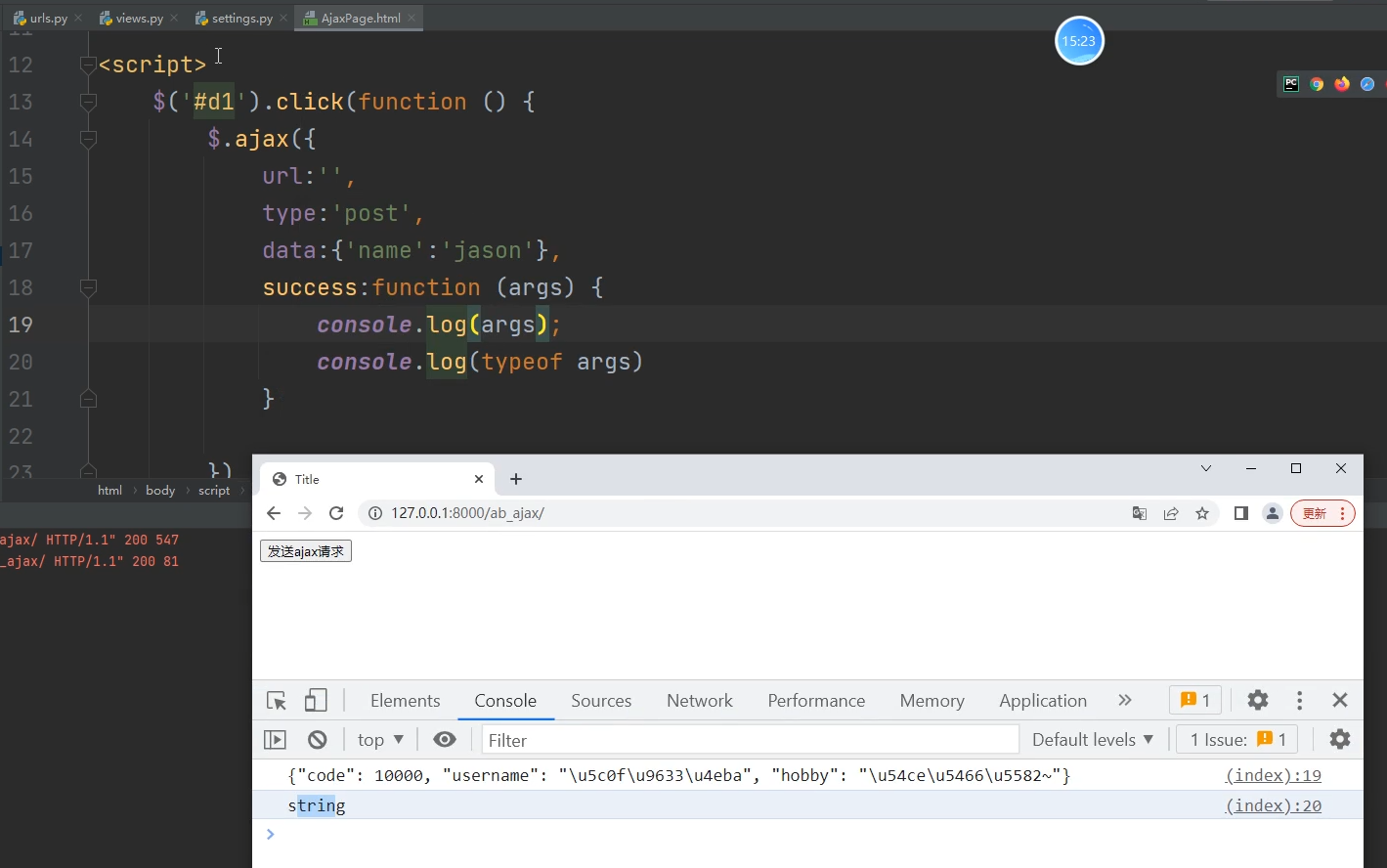Reload the ab_ajax page
The height and width of the screenshot is (868, 1387).
pyautogui.click(x=336, y=513)
